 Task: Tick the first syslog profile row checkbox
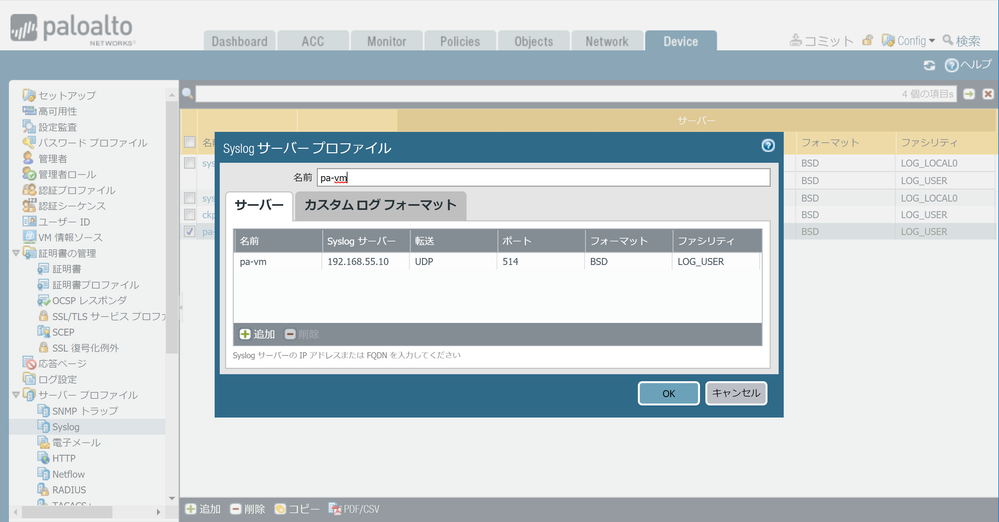point(190,162)
